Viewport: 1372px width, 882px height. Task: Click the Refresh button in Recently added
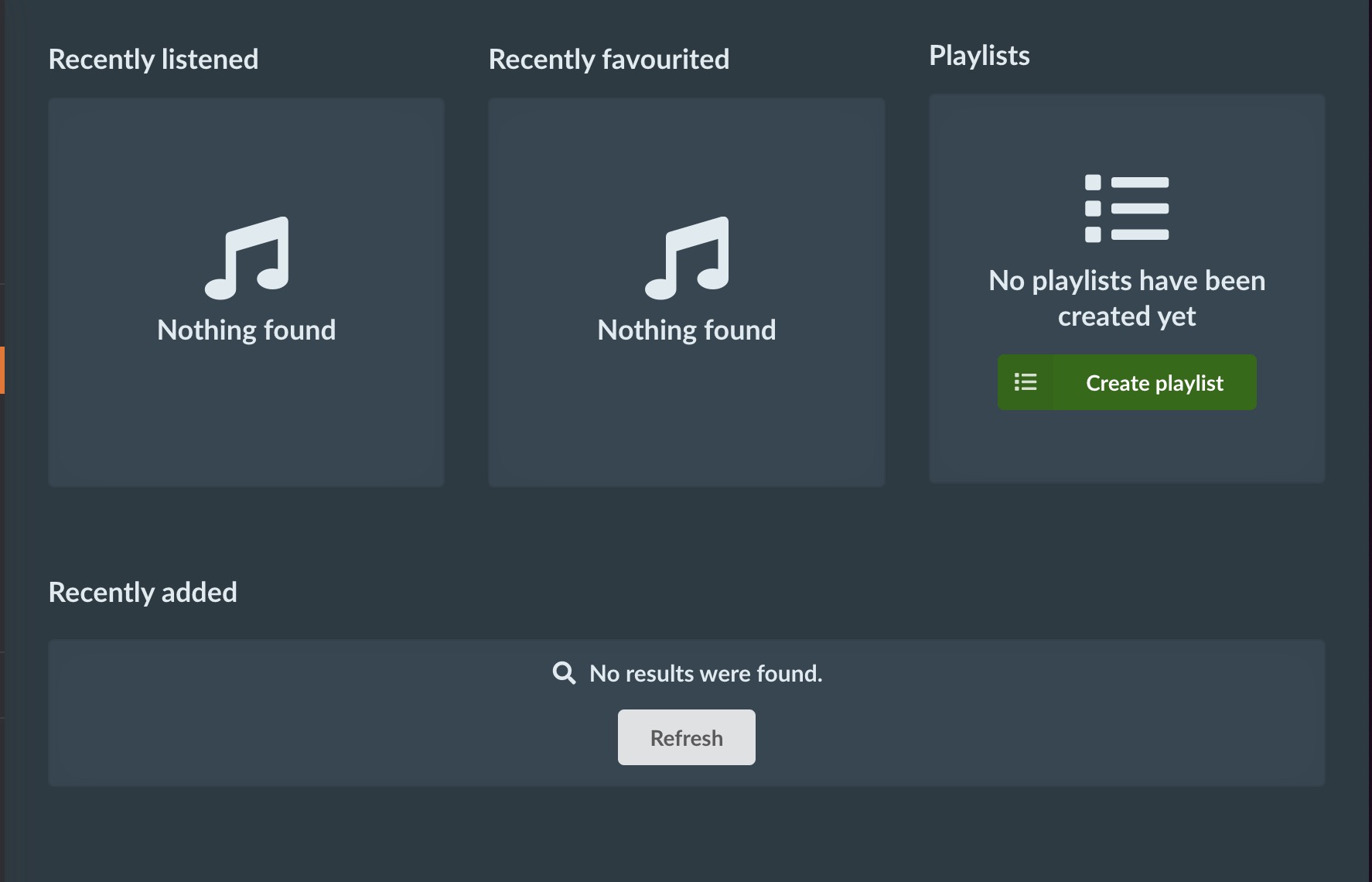pos(686,737)
